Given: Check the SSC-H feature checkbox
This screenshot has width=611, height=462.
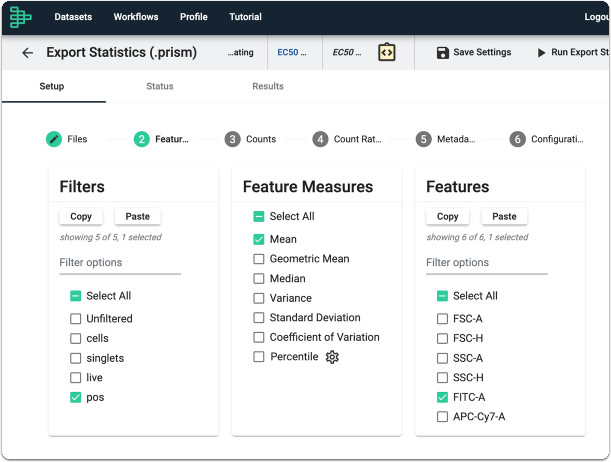Looking at the screenshot, I should coord(442,377).
